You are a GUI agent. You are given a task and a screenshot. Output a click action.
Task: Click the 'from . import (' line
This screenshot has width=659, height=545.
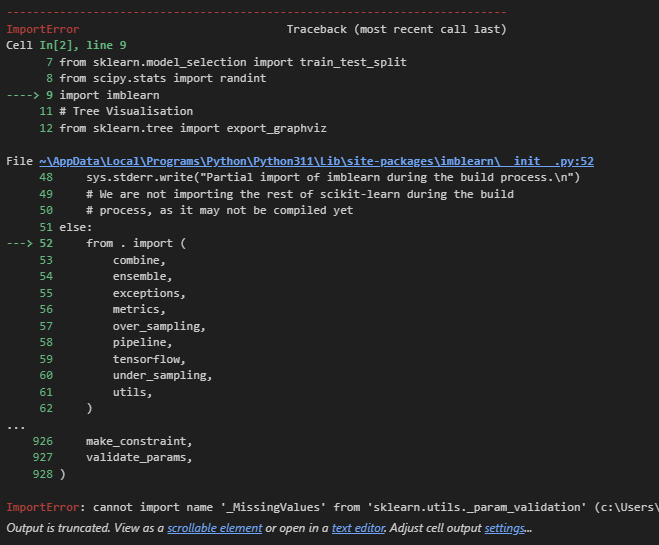(x=136, y=243)
